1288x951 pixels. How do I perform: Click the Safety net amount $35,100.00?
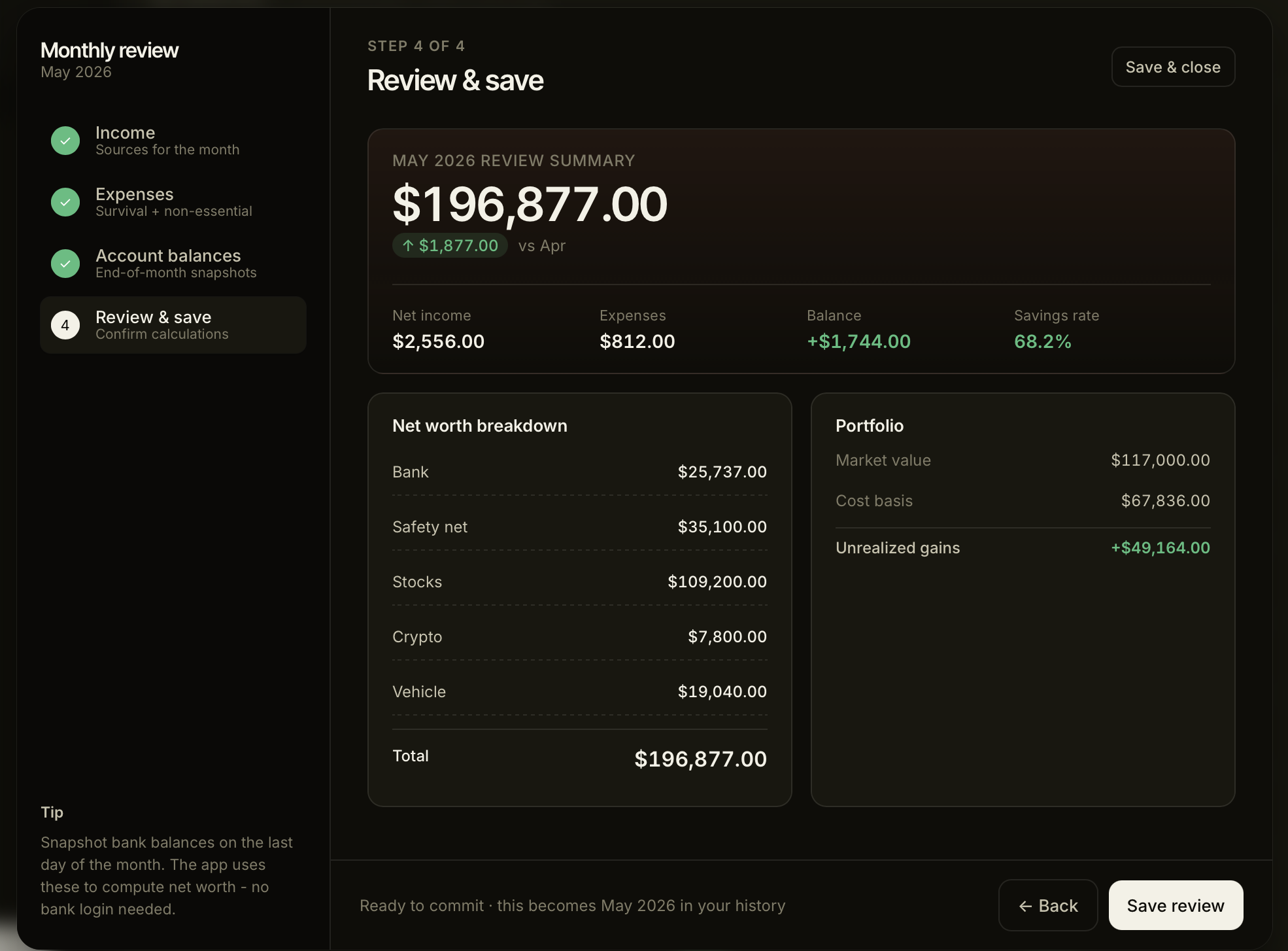pos(722,527)
